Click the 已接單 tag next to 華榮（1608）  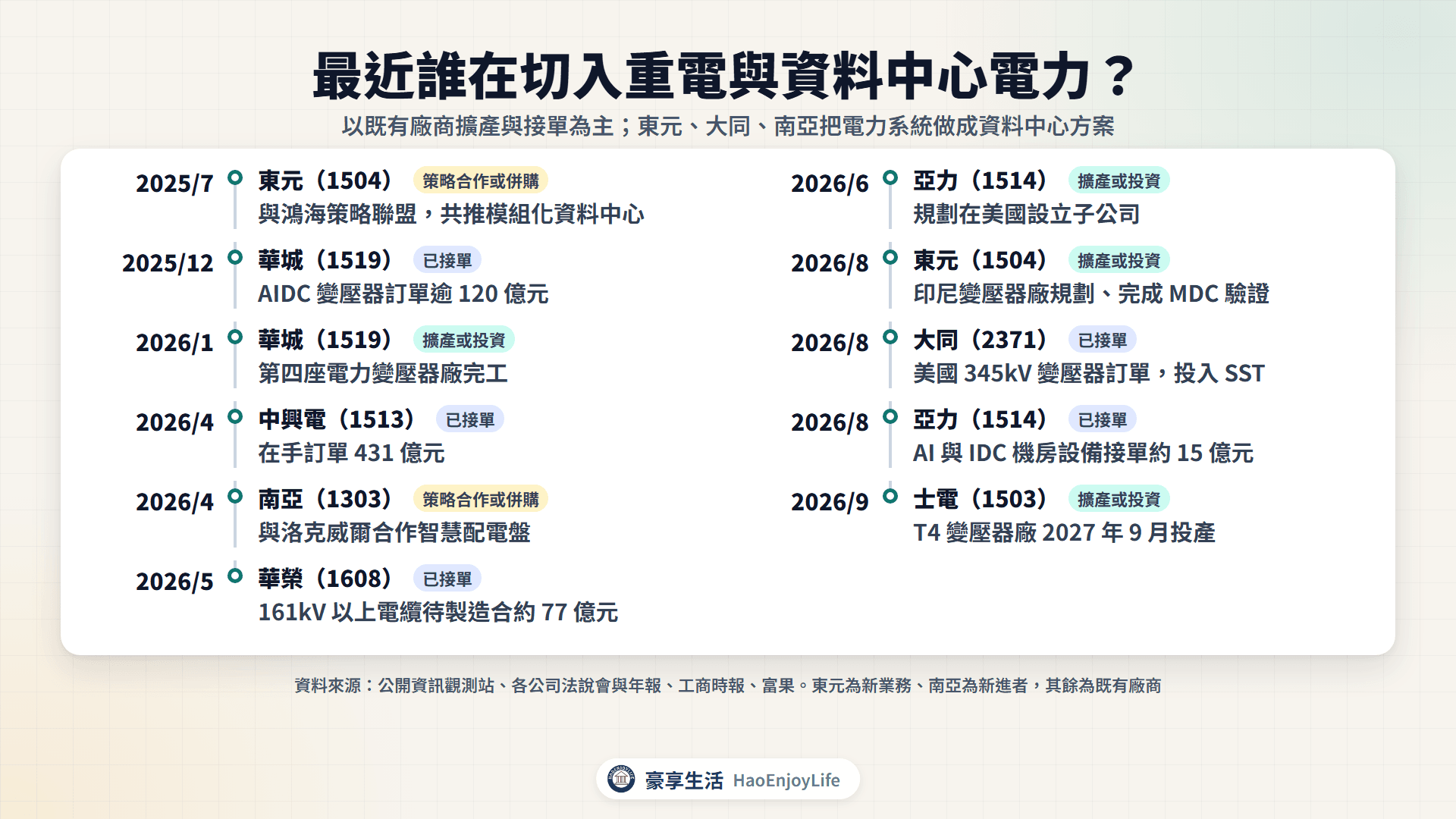pos(447,579)
